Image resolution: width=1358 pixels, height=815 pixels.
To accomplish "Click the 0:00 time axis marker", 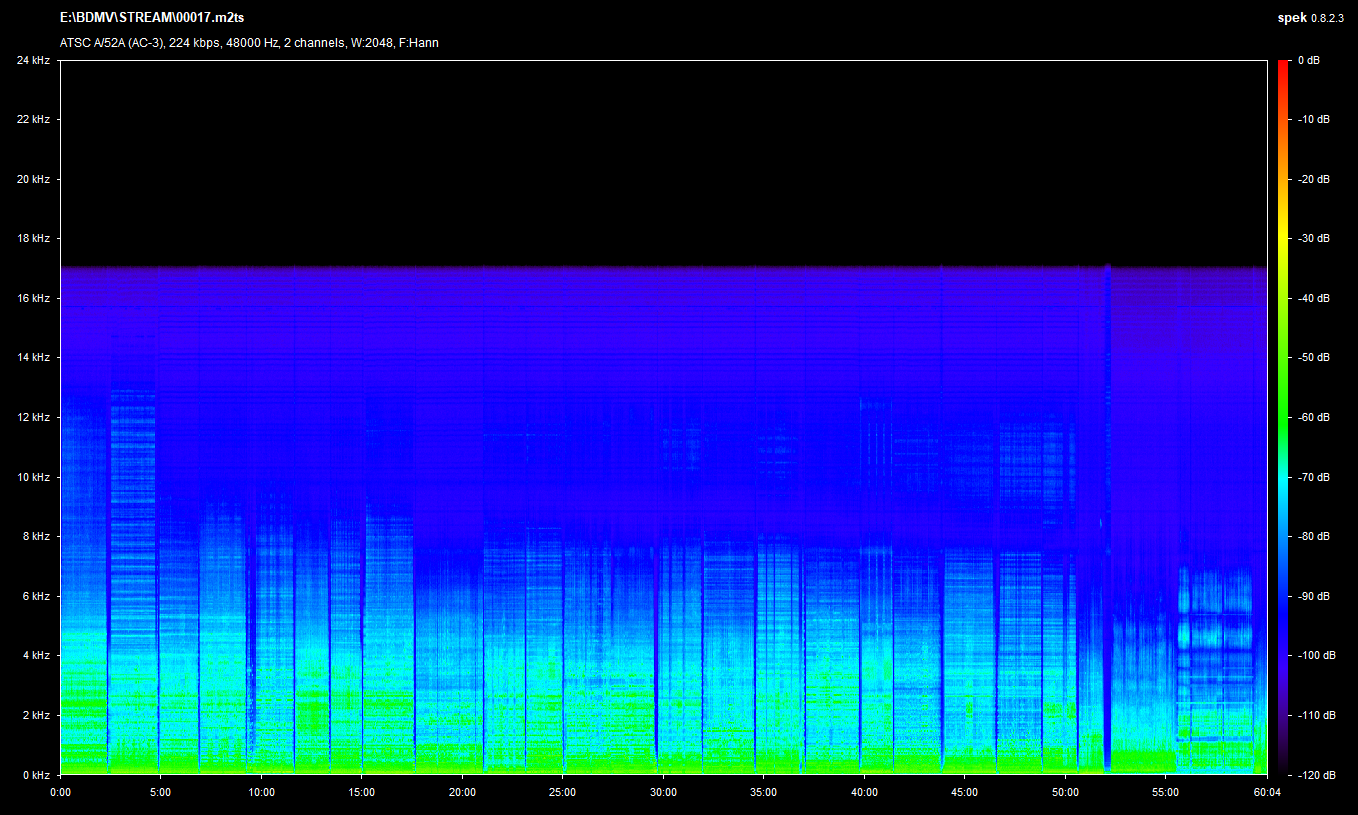I will 60,792.
